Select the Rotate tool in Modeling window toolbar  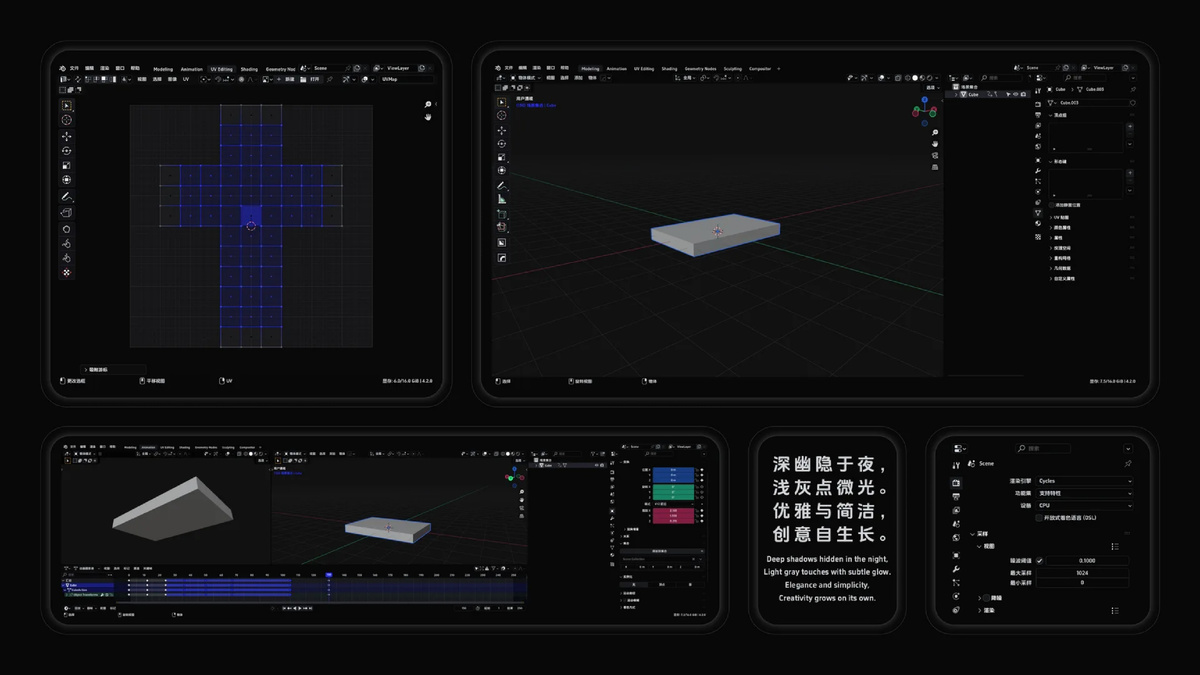point(502,144)
